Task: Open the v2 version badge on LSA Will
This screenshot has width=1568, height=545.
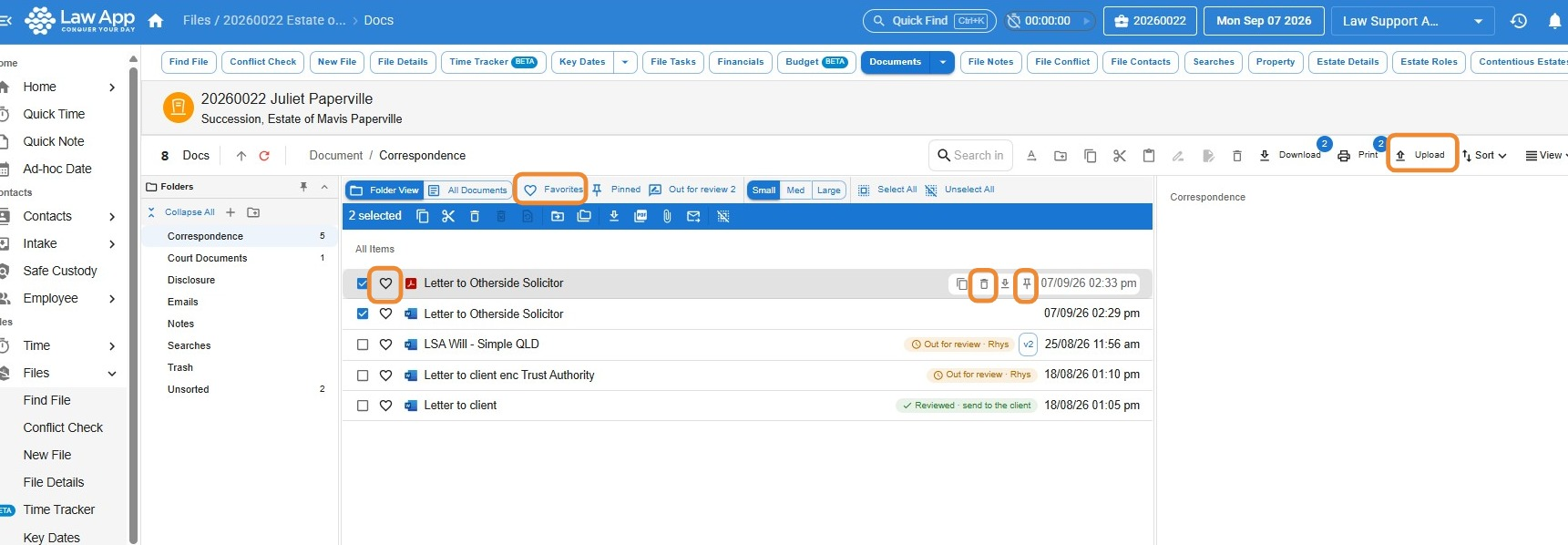Action: click(1028, 344)
